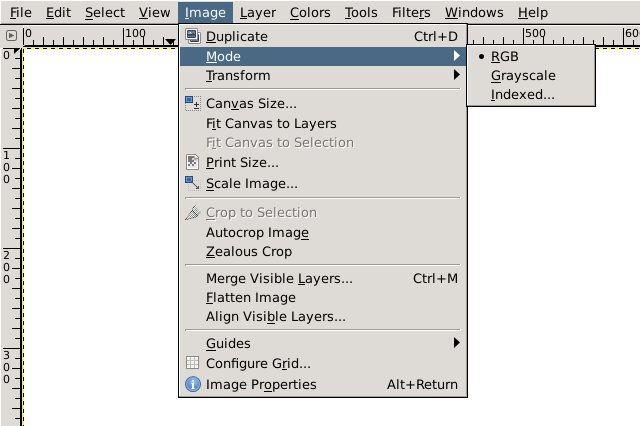Click the Image Properties info icon

[x=193, y=384]
